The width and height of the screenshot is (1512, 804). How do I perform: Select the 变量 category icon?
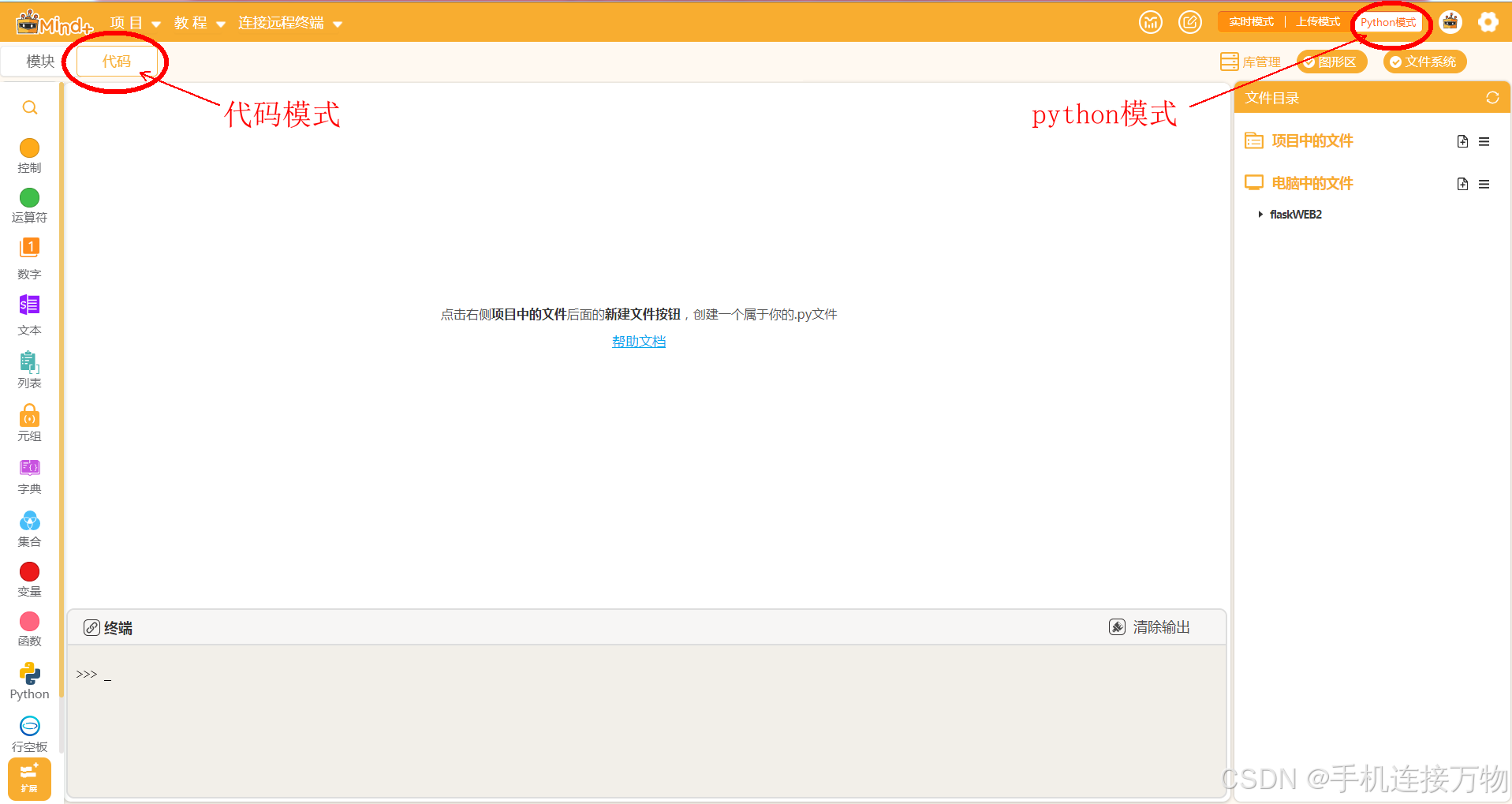tap(29, 571)
